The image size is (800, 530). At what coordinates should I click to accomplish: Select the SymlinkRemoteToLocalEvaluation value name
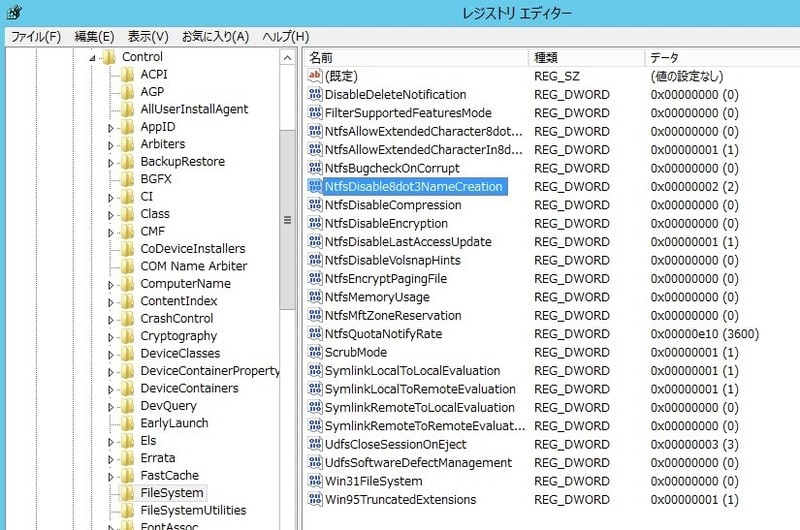(x=419, y=408)
